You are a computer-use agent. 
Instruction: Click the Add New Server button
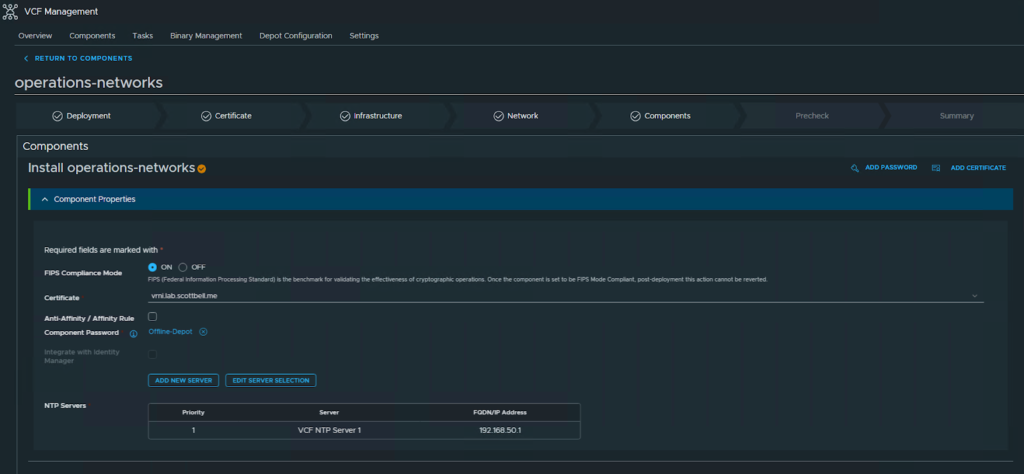coord(184,380)
